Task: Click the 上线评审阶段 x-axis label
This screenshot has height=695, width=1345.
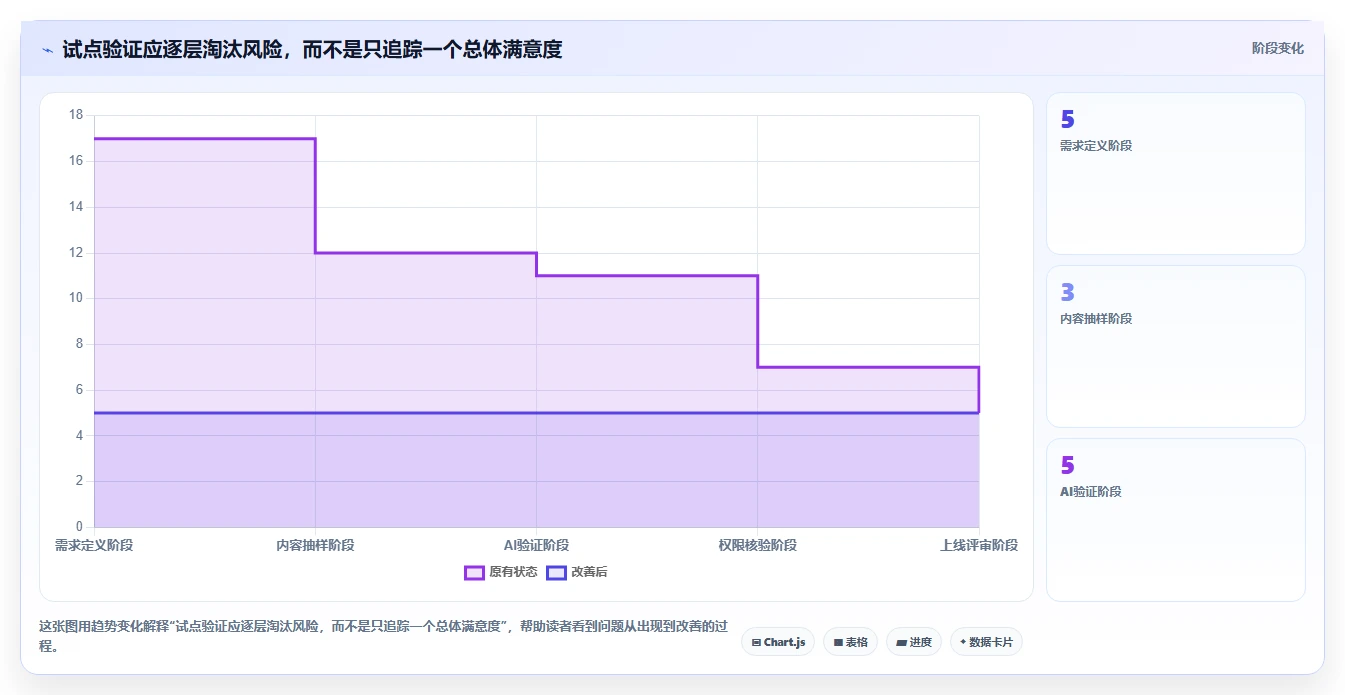Action: [x=979, y=545]
